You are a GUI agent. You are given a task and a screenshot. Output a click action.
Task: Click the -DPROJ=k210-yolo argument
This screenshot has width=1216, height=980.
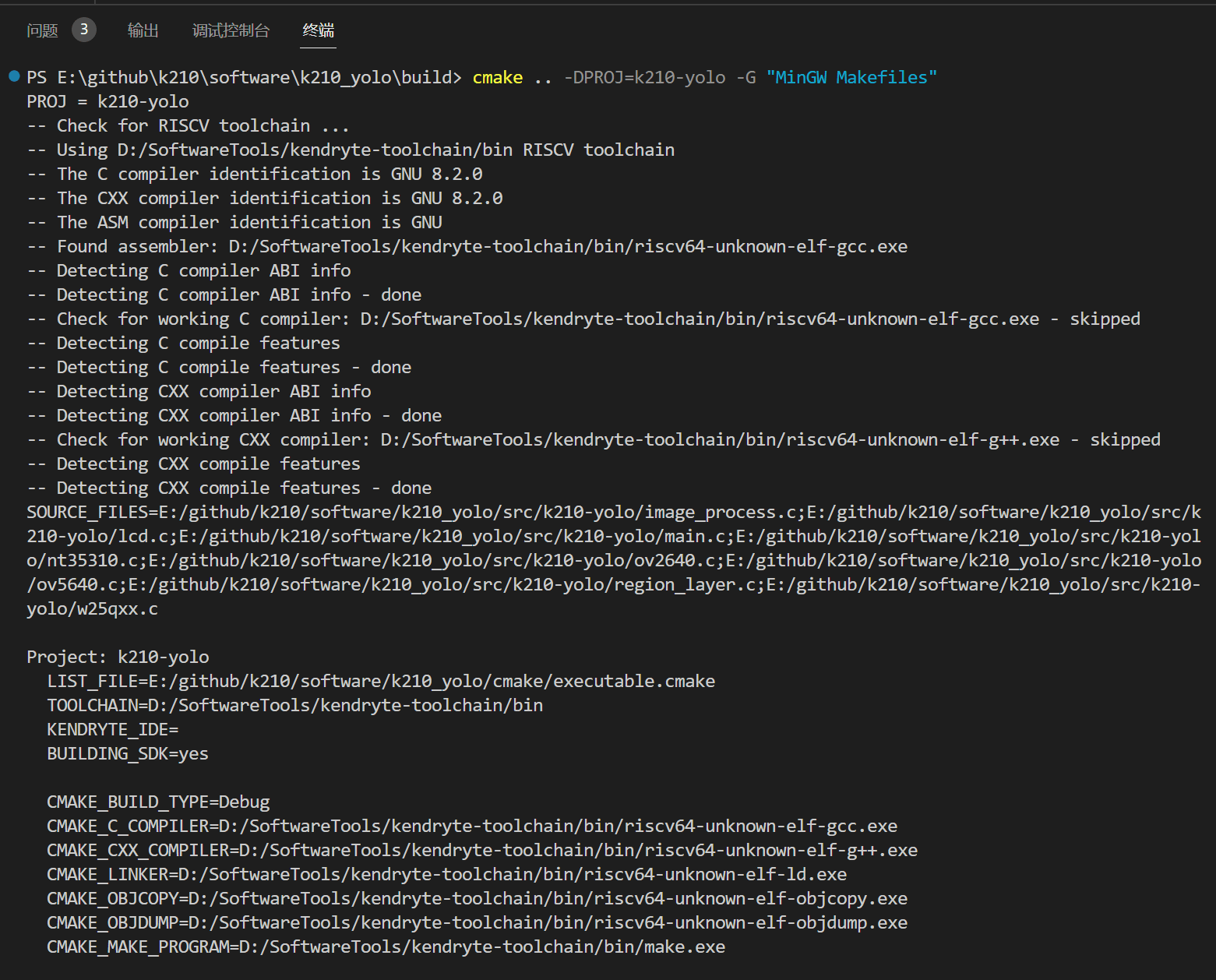645,78
